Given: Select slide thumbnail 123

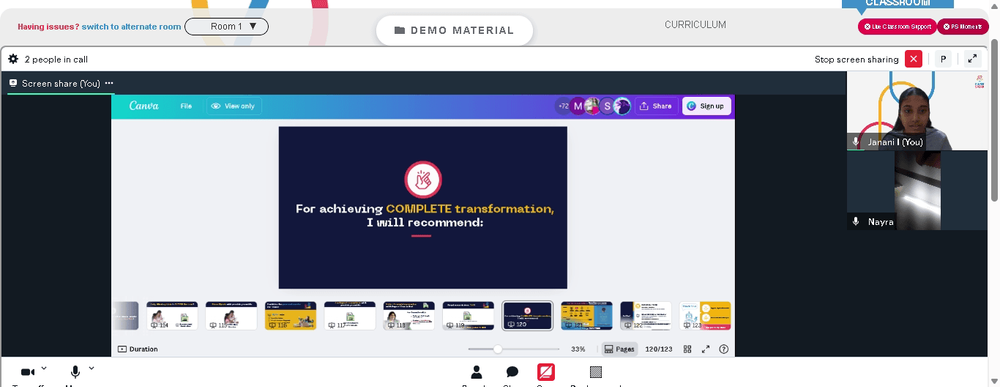Looking at the screenshot, I should coord(705,316).
